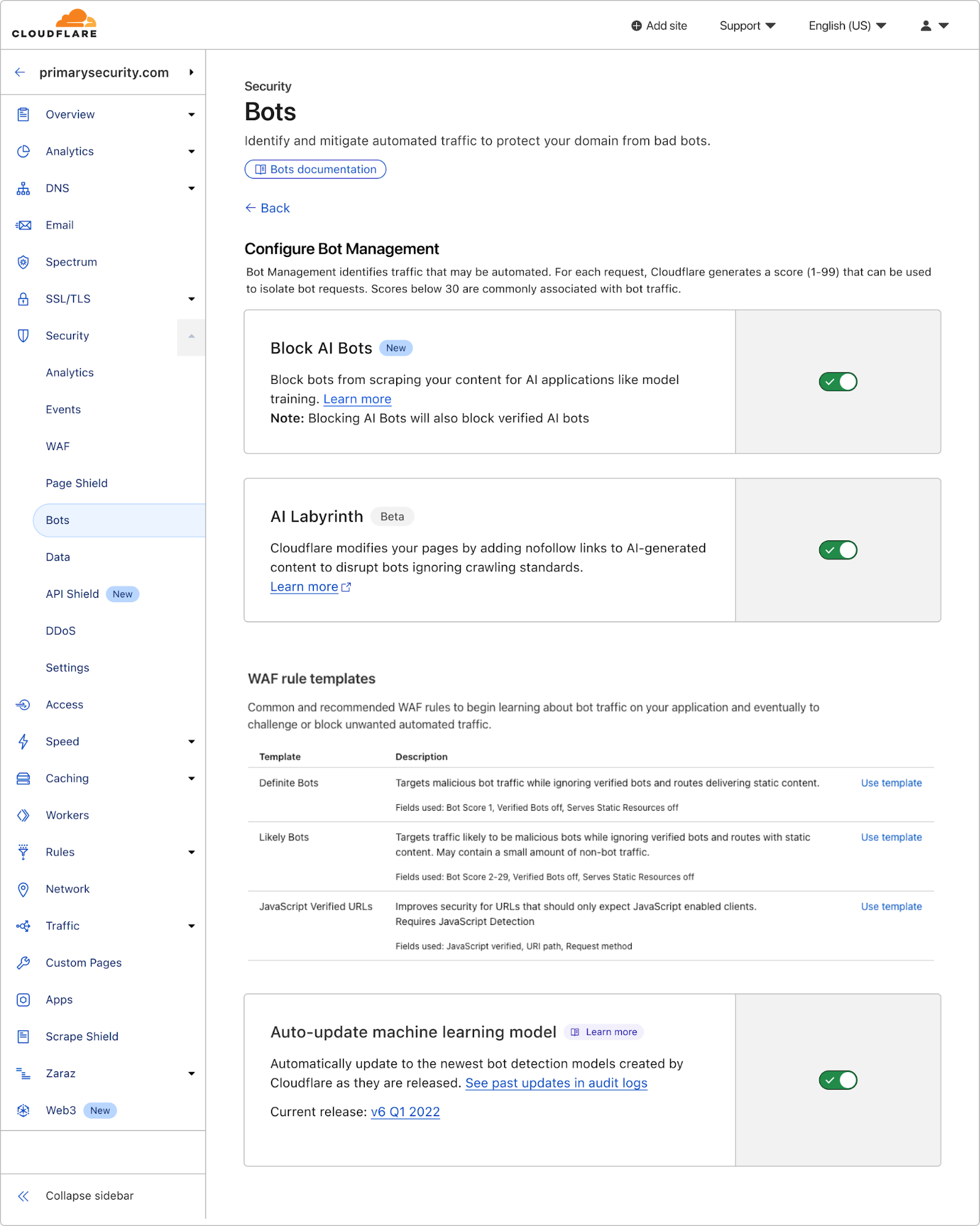Click the Bots documentation button
This screenshot has height=1226, width=980.
coord(315,169)
